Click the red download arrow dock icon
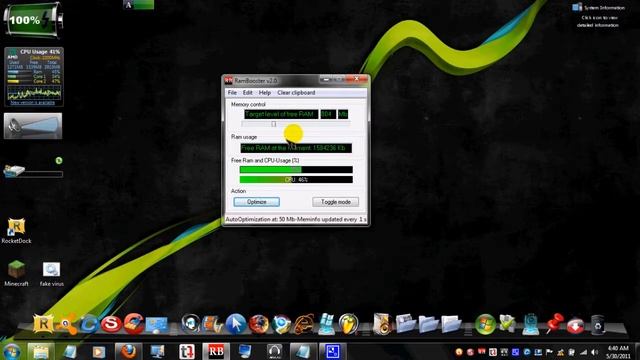The image size is (640, 360). point(575,325)
